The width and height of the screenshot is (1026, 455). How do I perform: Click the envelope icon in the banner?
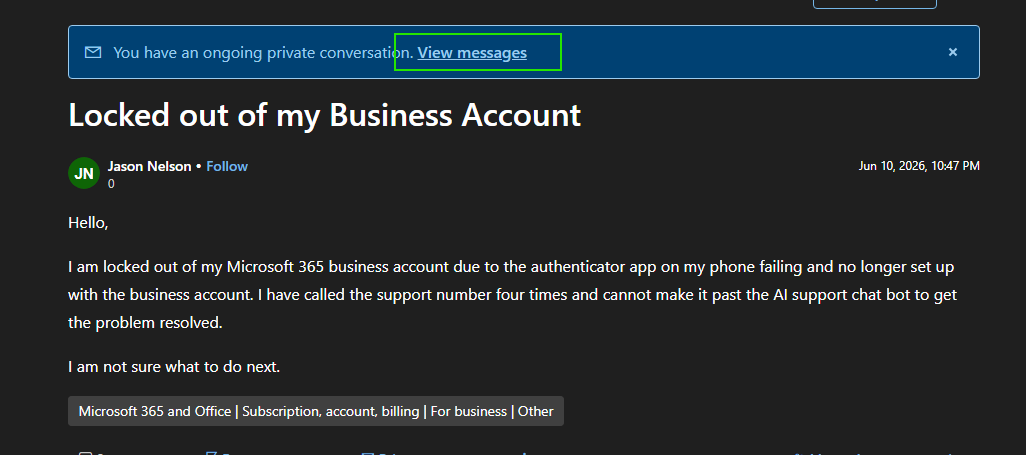coord(93,52)
